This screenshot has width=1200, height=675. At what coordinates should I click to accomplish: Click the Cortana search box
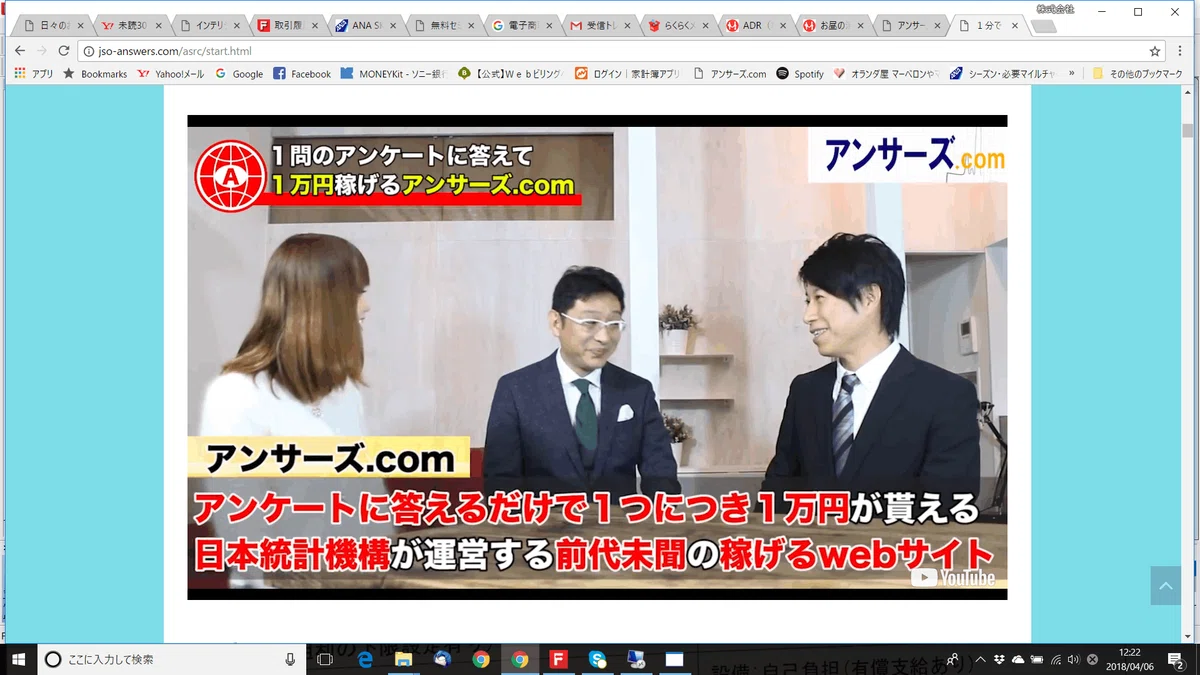pos(174,659)
